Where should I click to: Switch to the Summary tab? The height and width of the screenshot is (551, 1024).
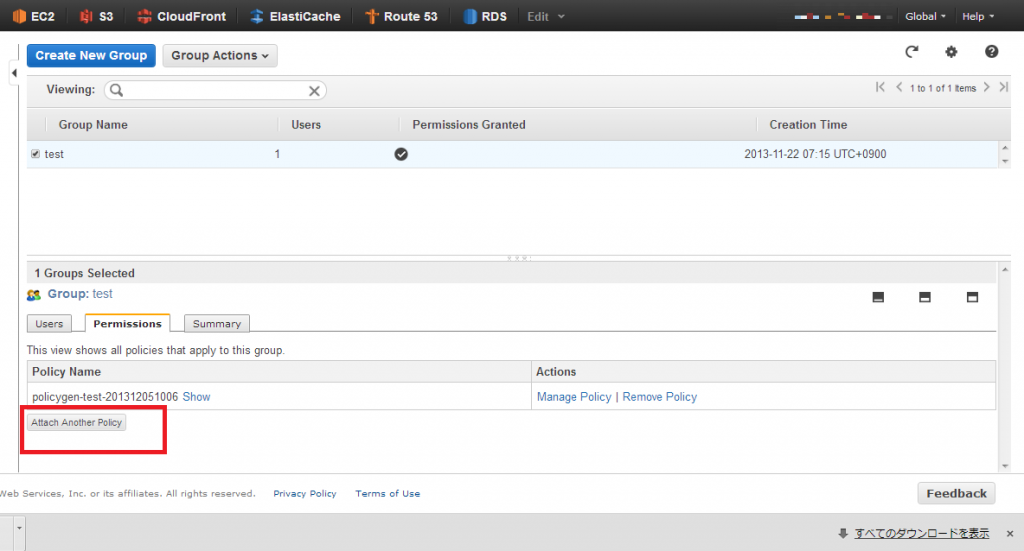(x=217, y=323)
